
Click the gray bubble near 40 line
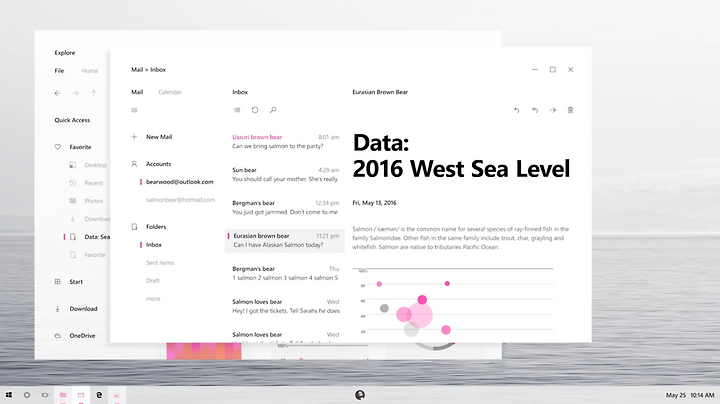coord(384,308)
